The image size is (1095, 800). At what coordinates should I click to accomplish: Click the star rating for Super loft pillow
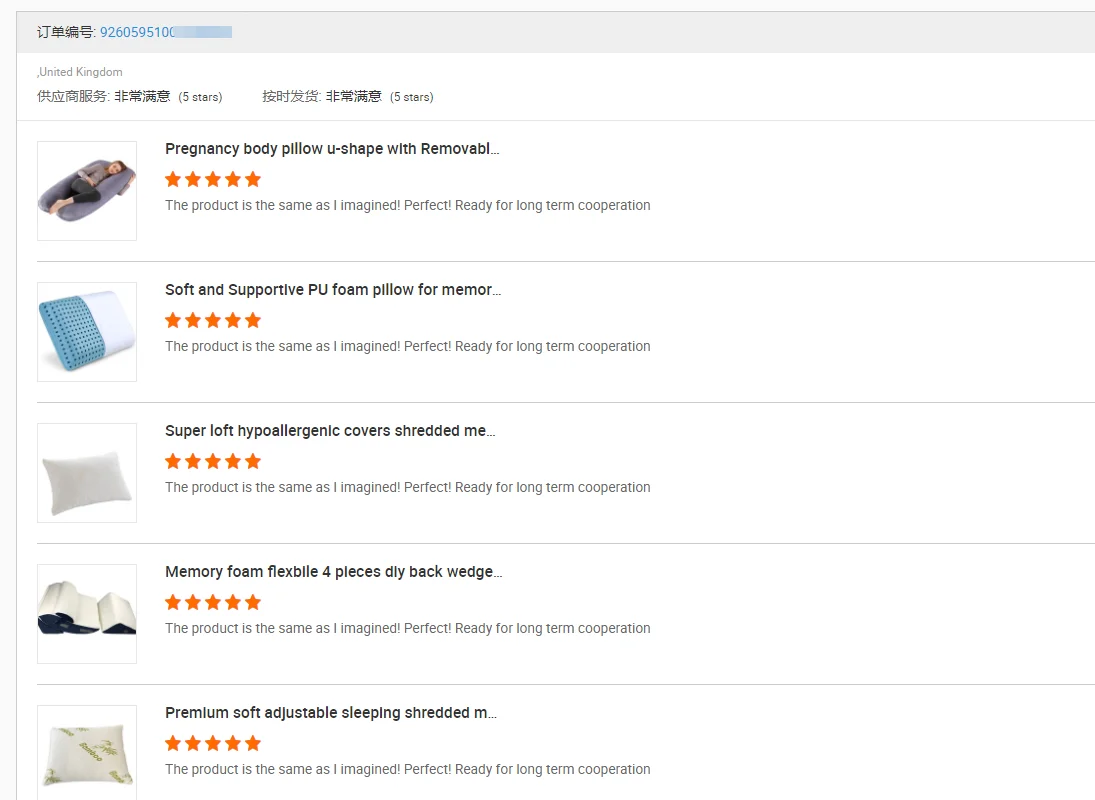tap(213, 461)
